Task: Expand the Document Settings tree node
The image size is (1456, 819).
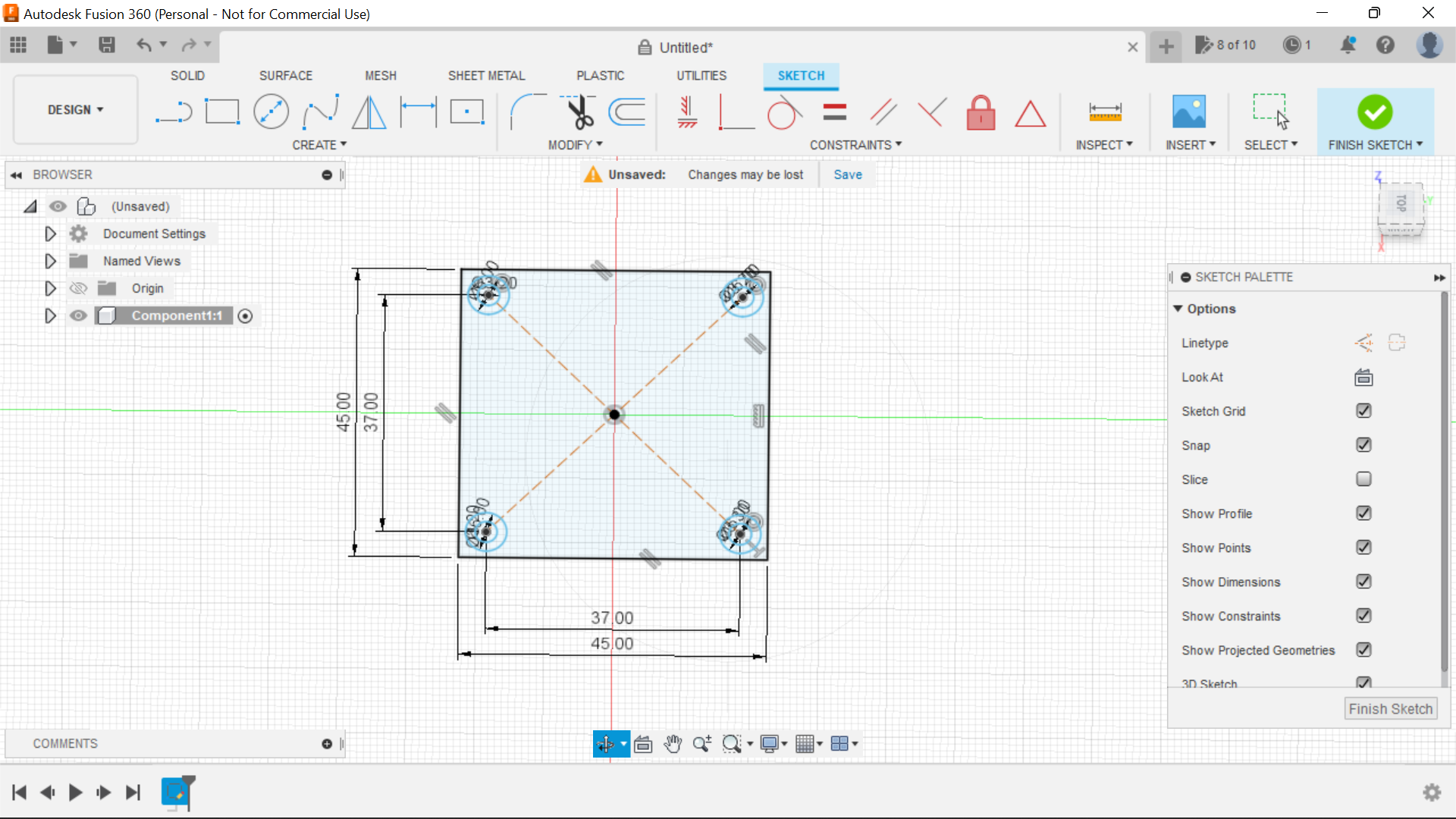Action: 50,234
